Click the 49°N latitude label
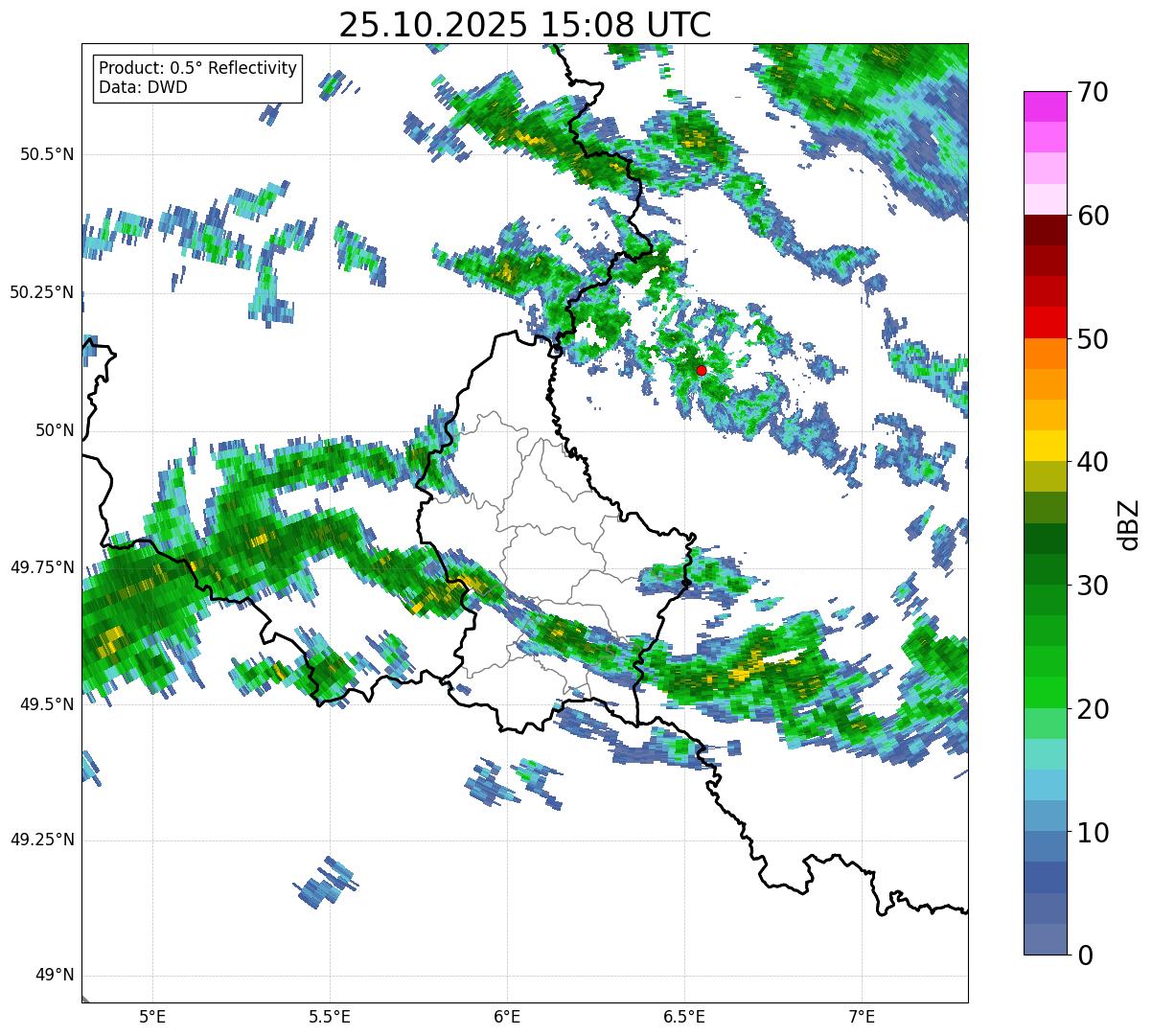1152x1036 pixels. point(55,976)
